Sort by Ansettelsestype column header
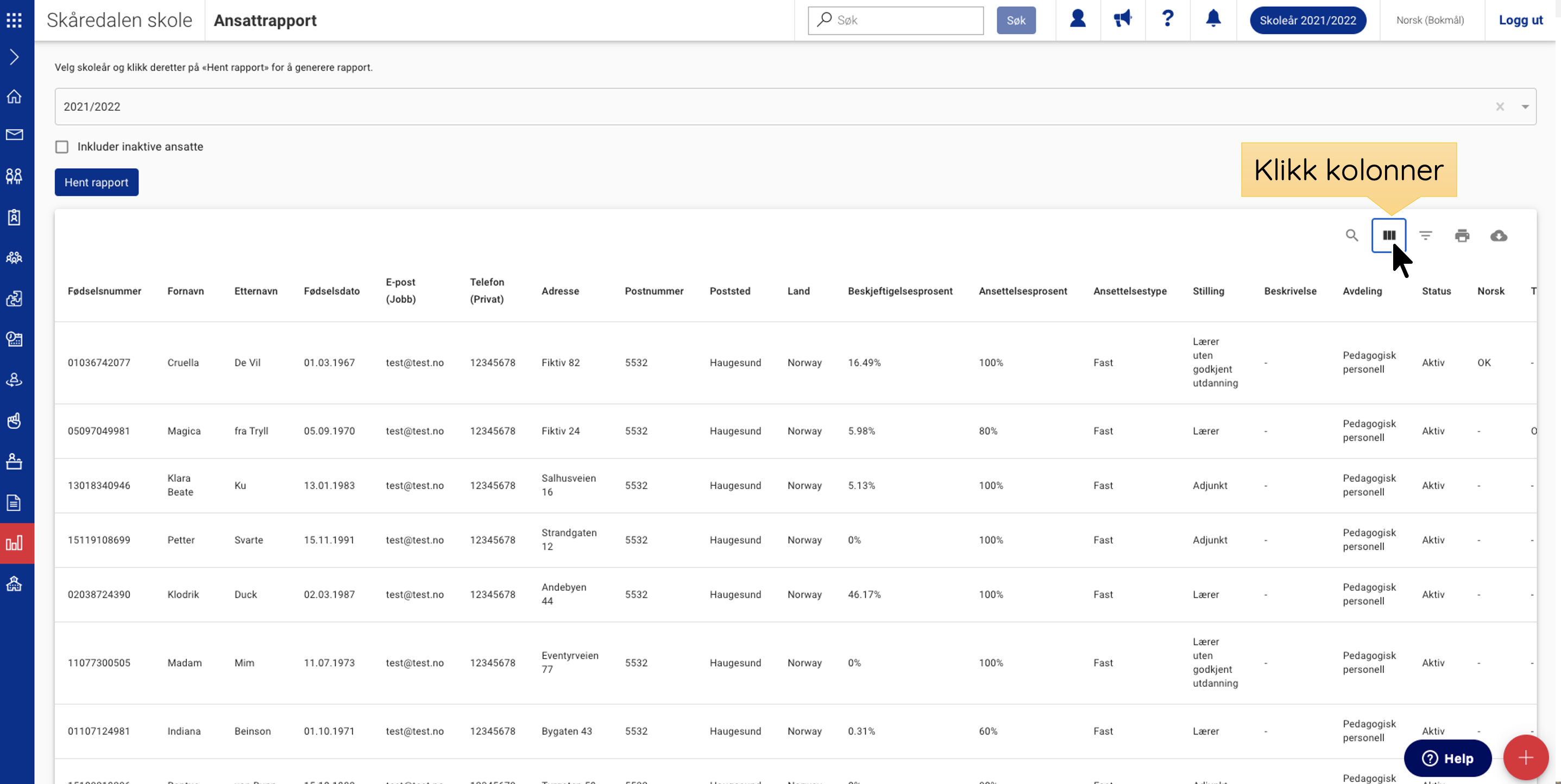Screen dimensions: 1561x784 pos(1130,291)
